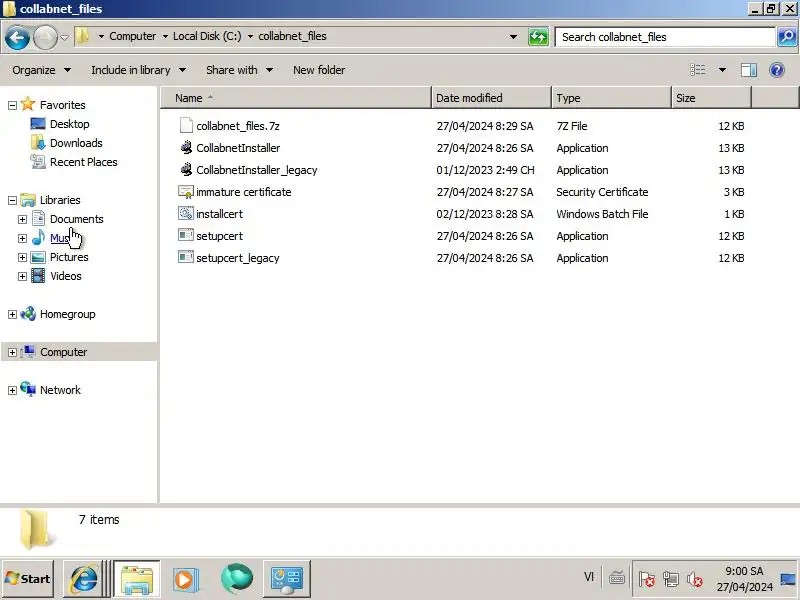Screen dimensions: 800x600
Task: Click the Windows Batch File type cell
Action: (x=602, y=214)
